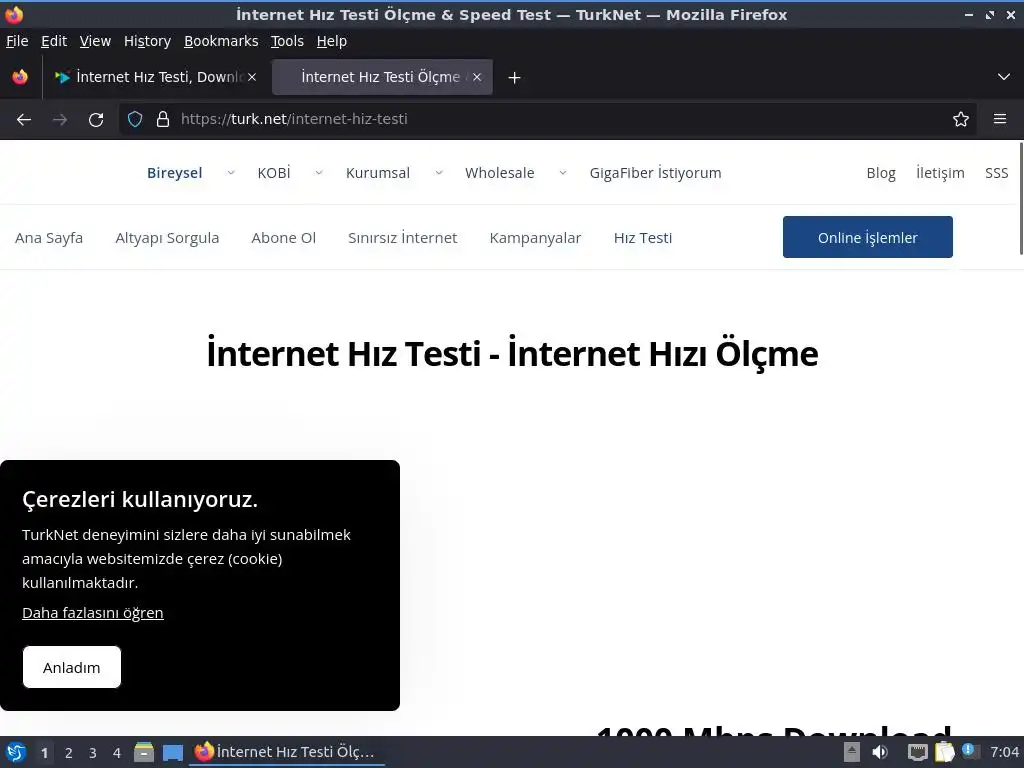Click the 7:04 clock
Image resolution: width=1024 pixels, height=768 pixels.
[x=1004, y=752]
